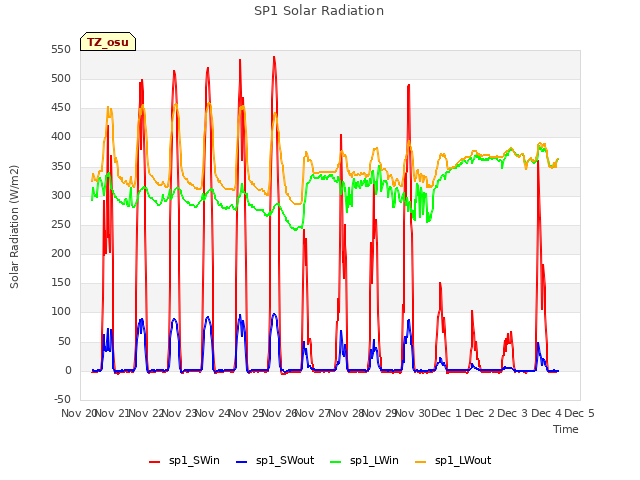Select the sp1_LWout legend label
The height and width of the screenshot is (480, 640).
coord(463,461)
